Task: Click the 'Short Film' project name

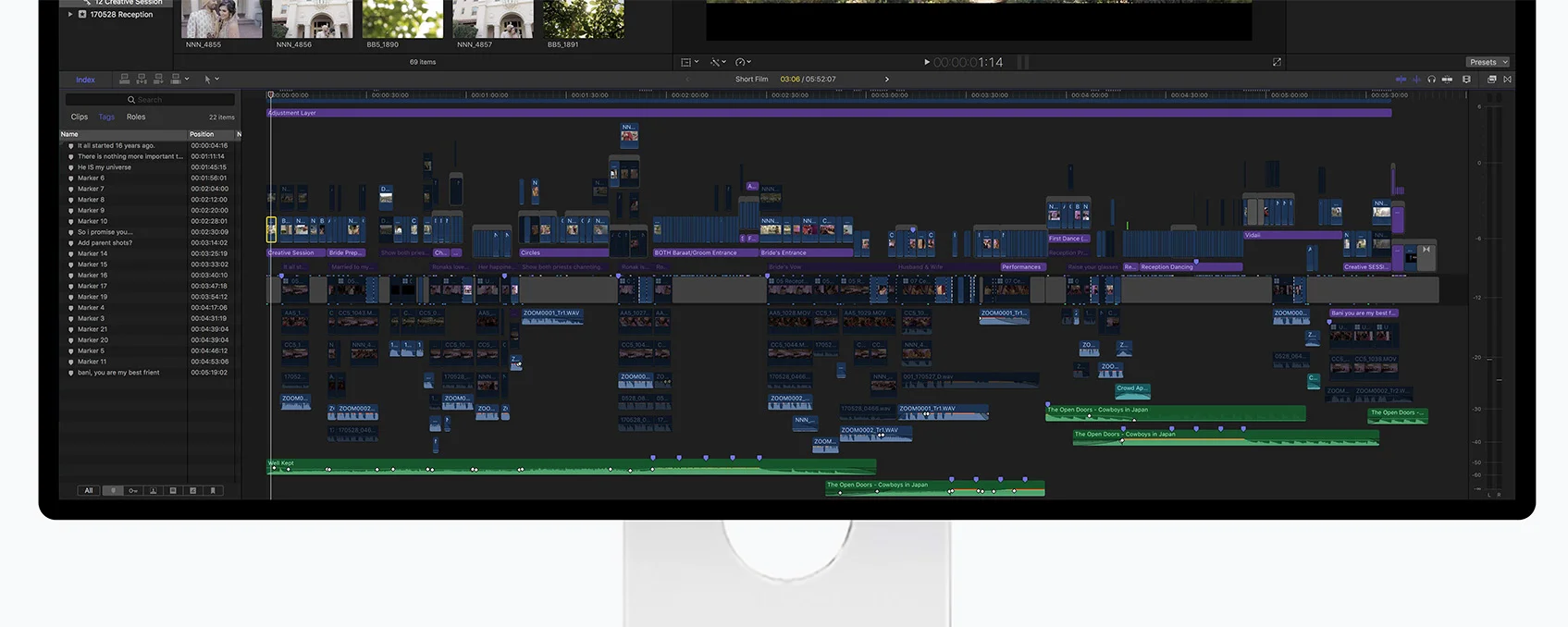Action: click(751, 80)
